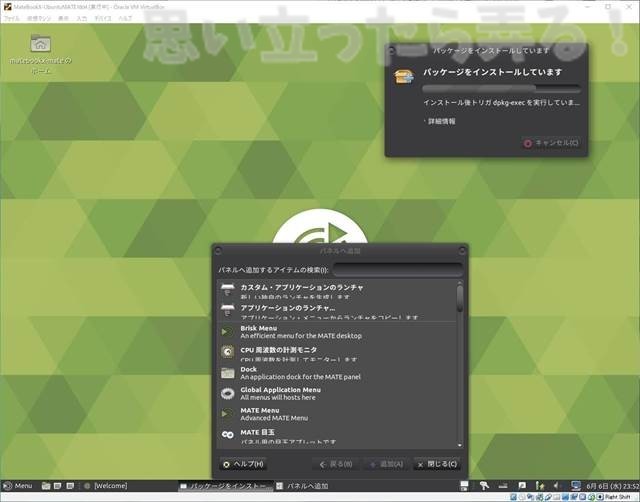This screenshot has height=502, width=640.
Task: Click the 戻る(B) button
Action: 336,464
